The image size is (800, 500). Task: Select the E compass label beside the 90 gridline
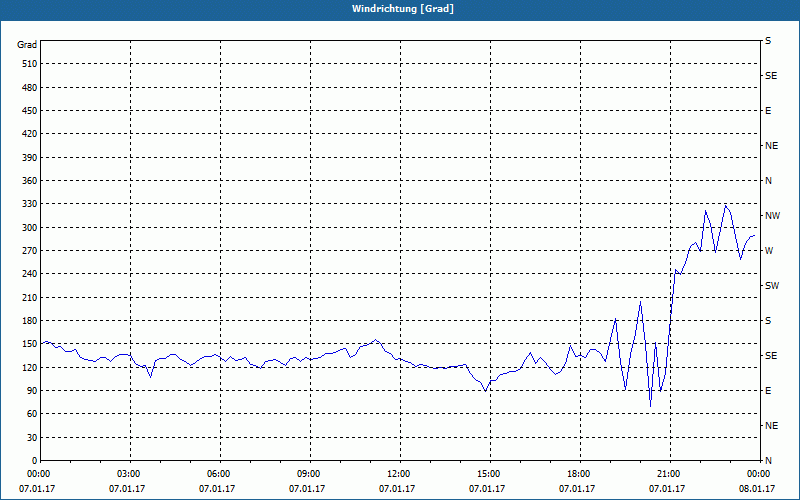coord(768,391)
